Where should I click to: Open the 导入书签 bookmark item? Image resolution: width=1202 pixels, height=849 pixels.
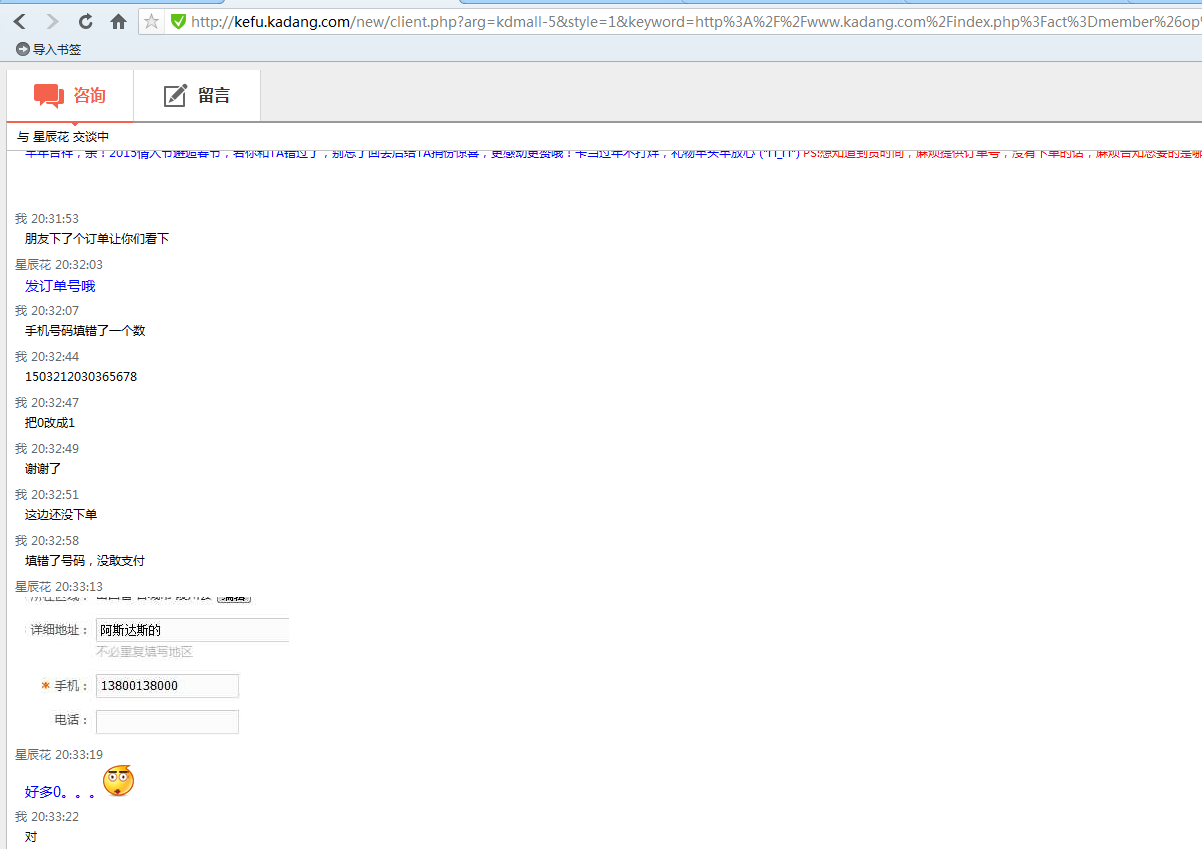click(49, 48)
